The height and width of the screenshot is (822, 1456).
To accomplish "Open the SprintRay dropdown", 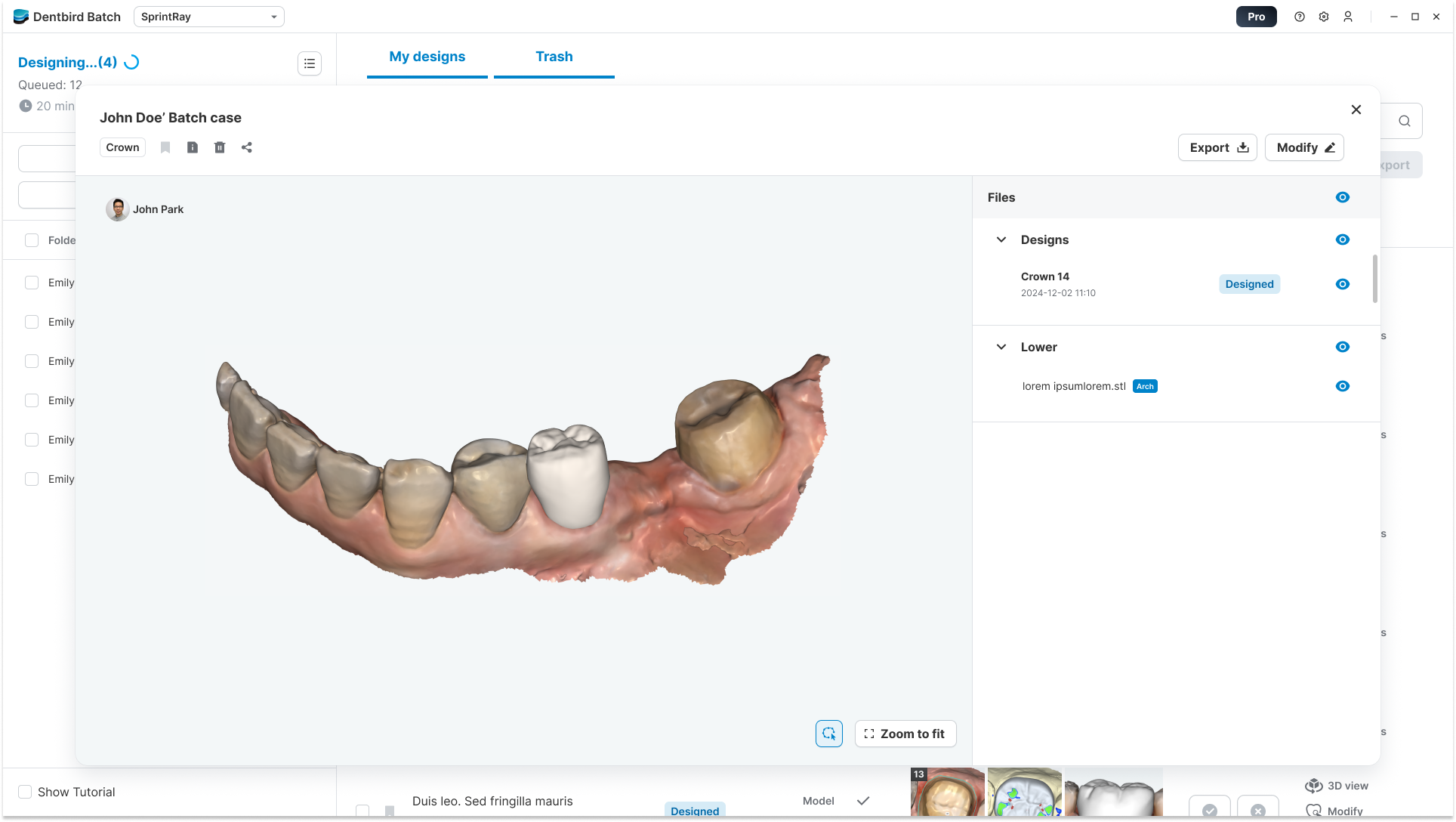I will [209, 17].
